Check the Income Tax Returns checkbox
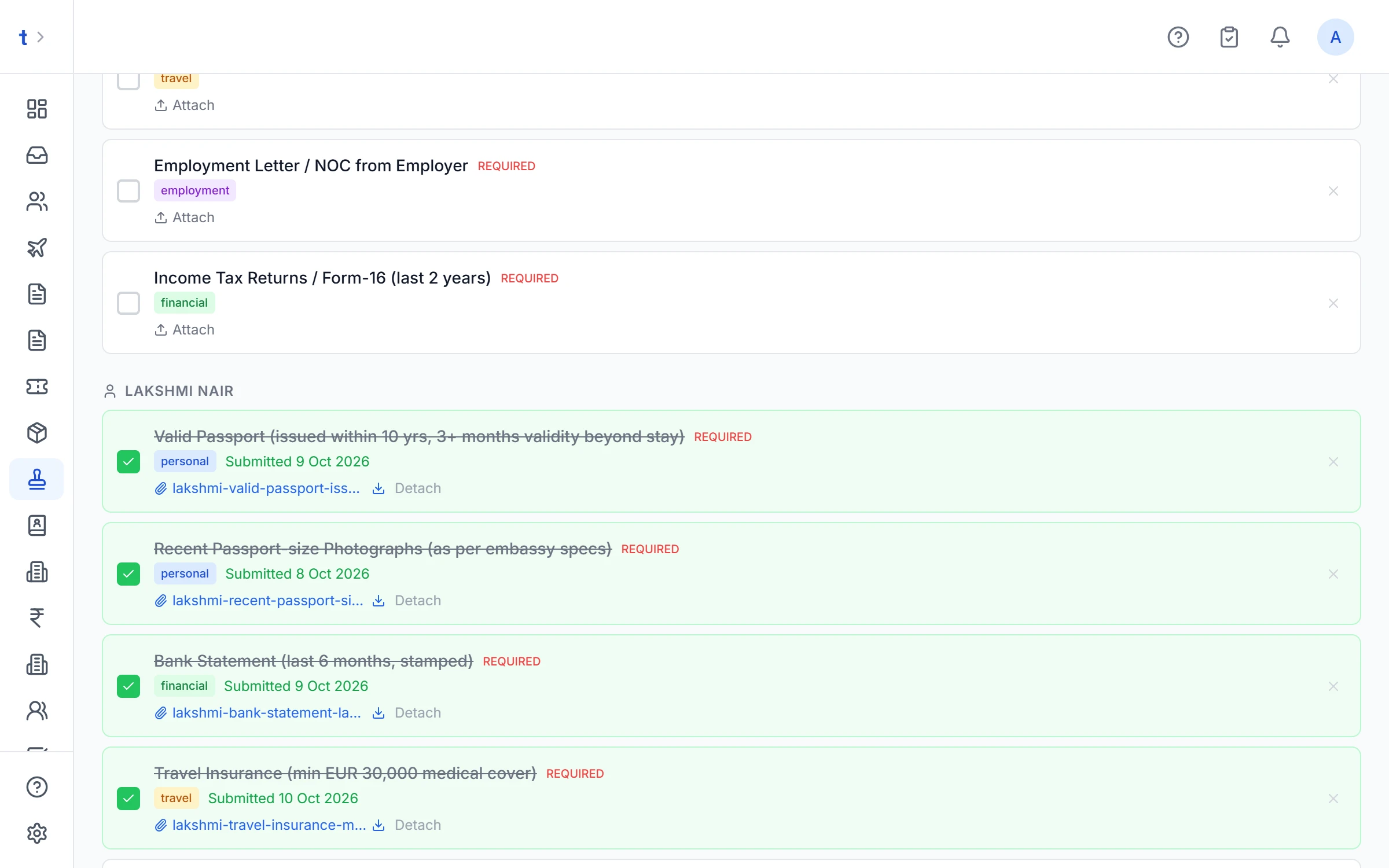This screenshot has width=1389, height=868. click(x=128, y=303)
